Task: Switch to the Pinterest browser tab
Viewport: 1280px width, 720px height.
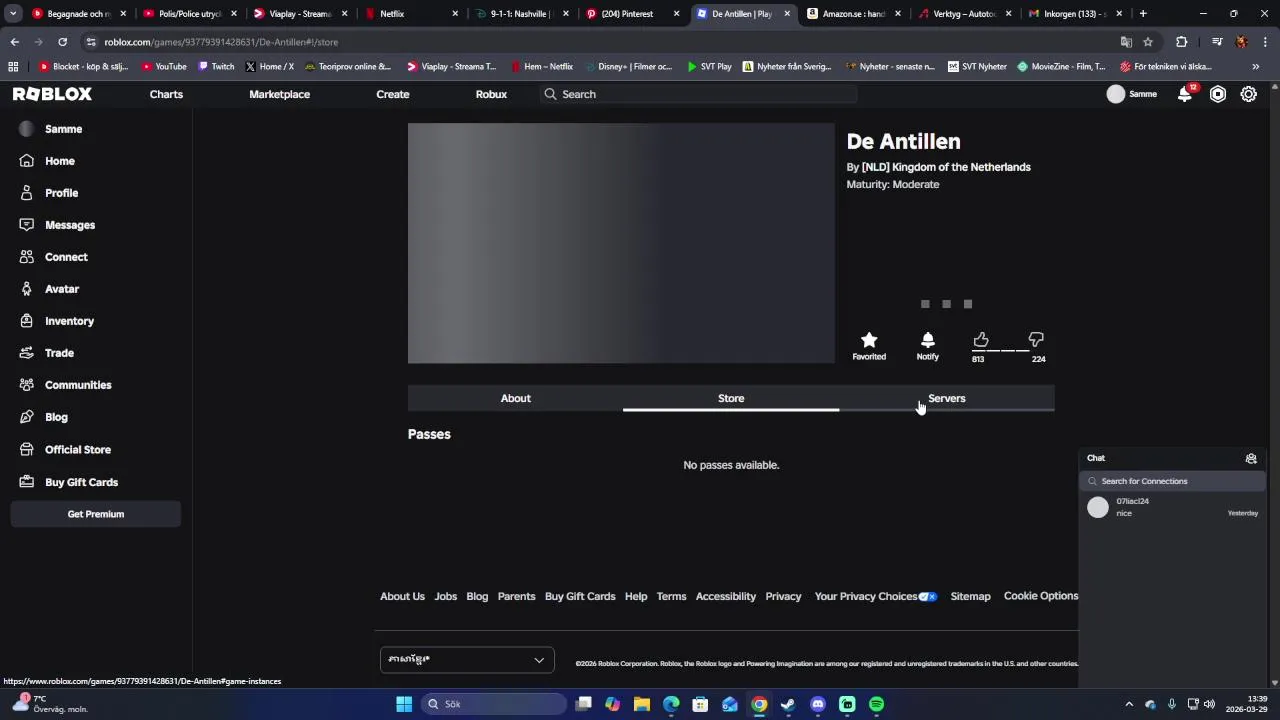Action: pyautogui.click(x=630, y=14)
